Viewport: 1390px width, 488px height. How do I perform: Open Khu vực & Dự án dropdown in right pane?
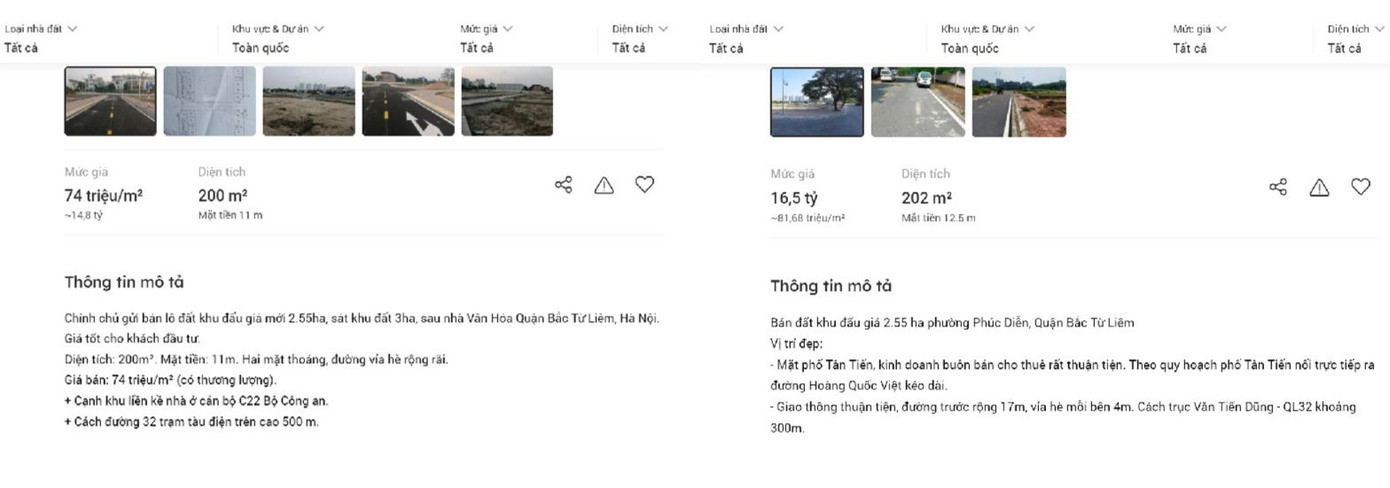click(988, 37)
